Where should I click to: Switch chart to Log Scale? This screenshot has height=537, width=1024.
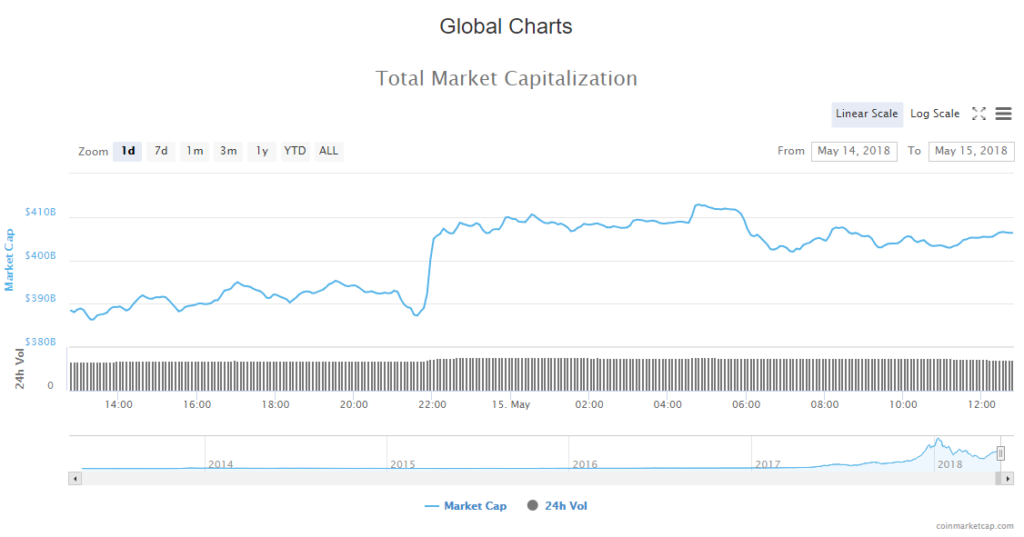click(934, 114)
